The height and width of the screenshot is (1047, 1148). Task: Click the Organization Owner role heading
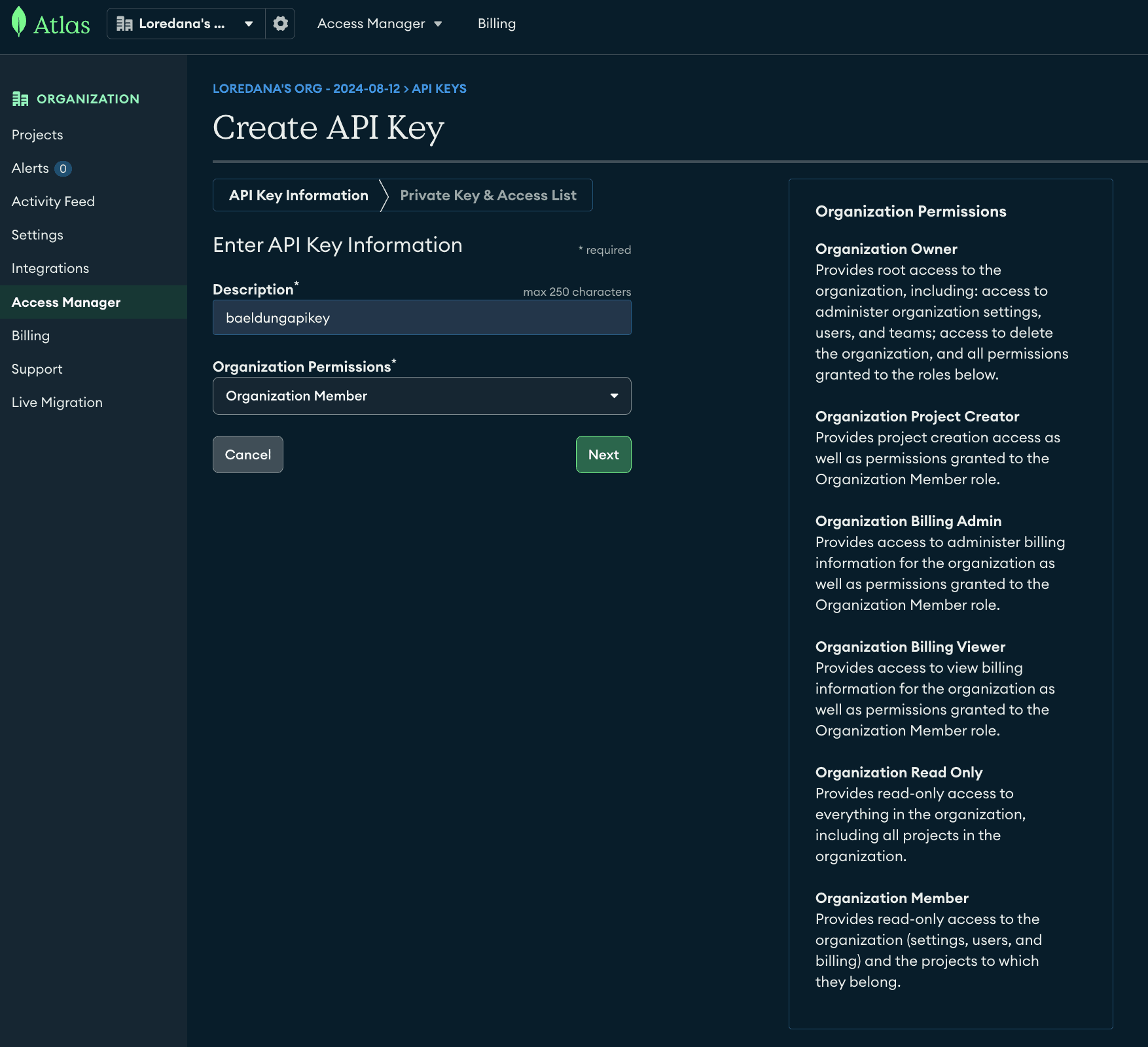[886, 249]
